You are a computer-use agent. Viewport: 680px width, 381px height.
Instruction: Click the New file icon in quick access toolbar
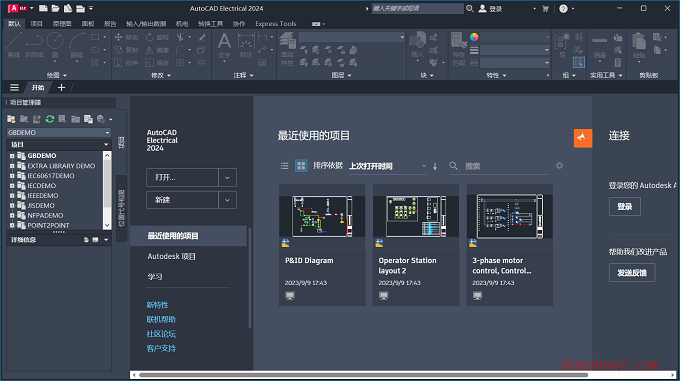(43, 8)
